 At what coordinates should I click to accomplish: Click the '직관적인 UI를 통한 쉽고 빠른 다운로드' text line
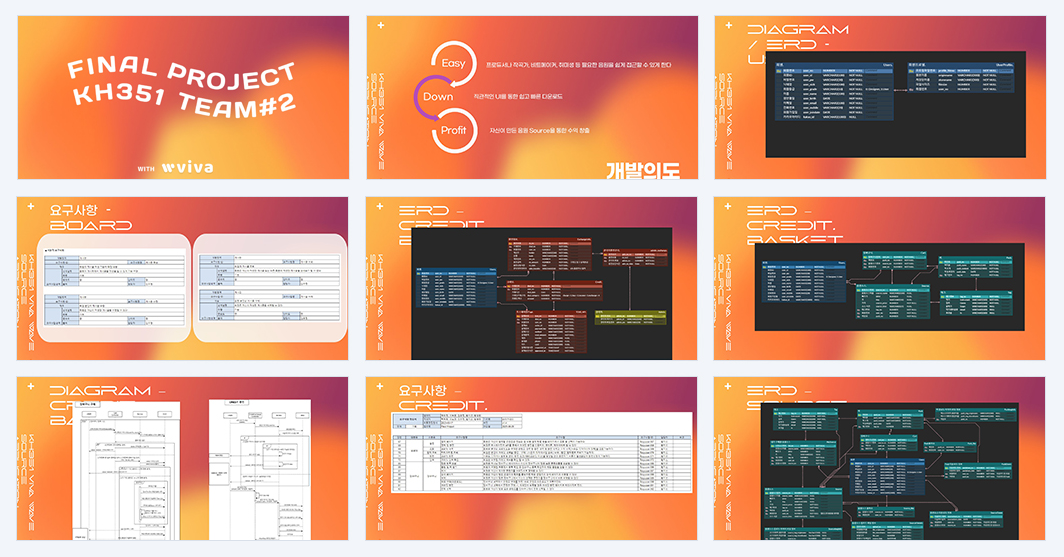(518, 97)
